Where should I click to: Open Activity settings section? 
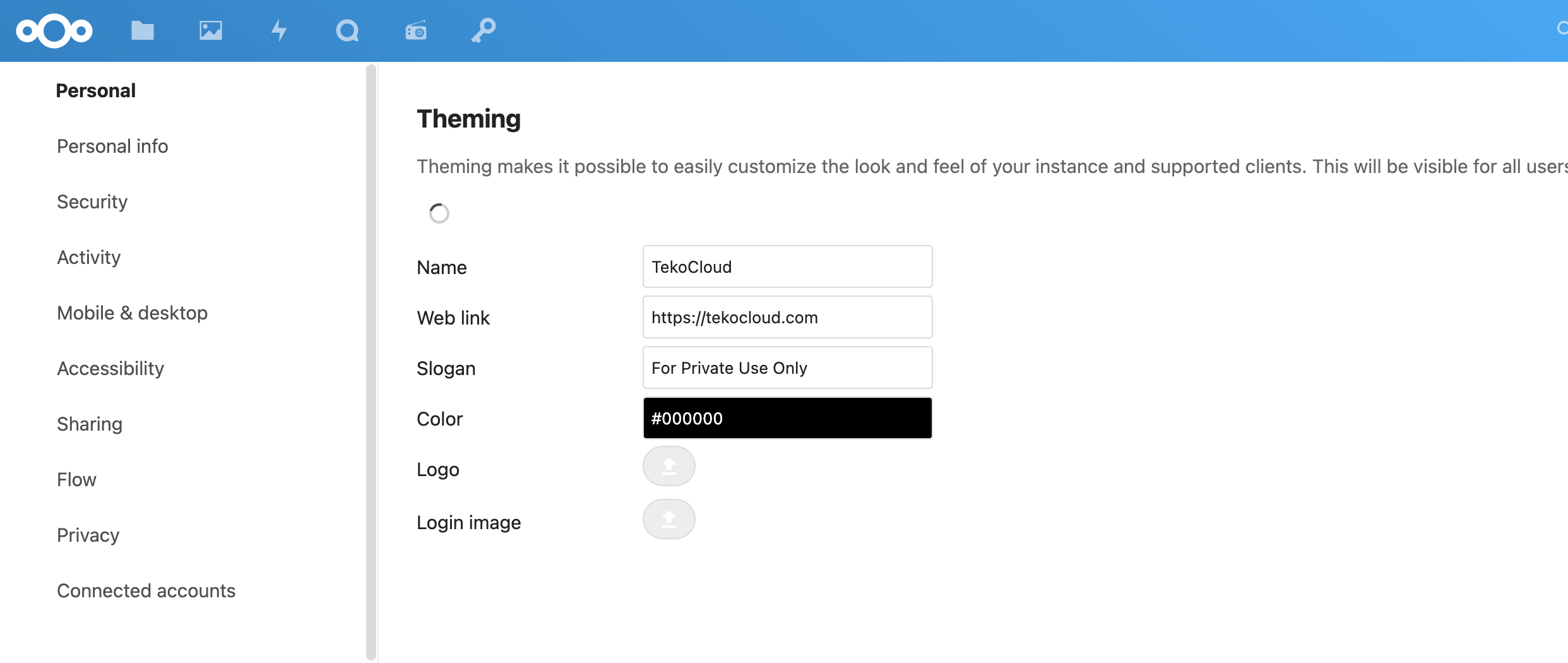[x=89, y=257]
